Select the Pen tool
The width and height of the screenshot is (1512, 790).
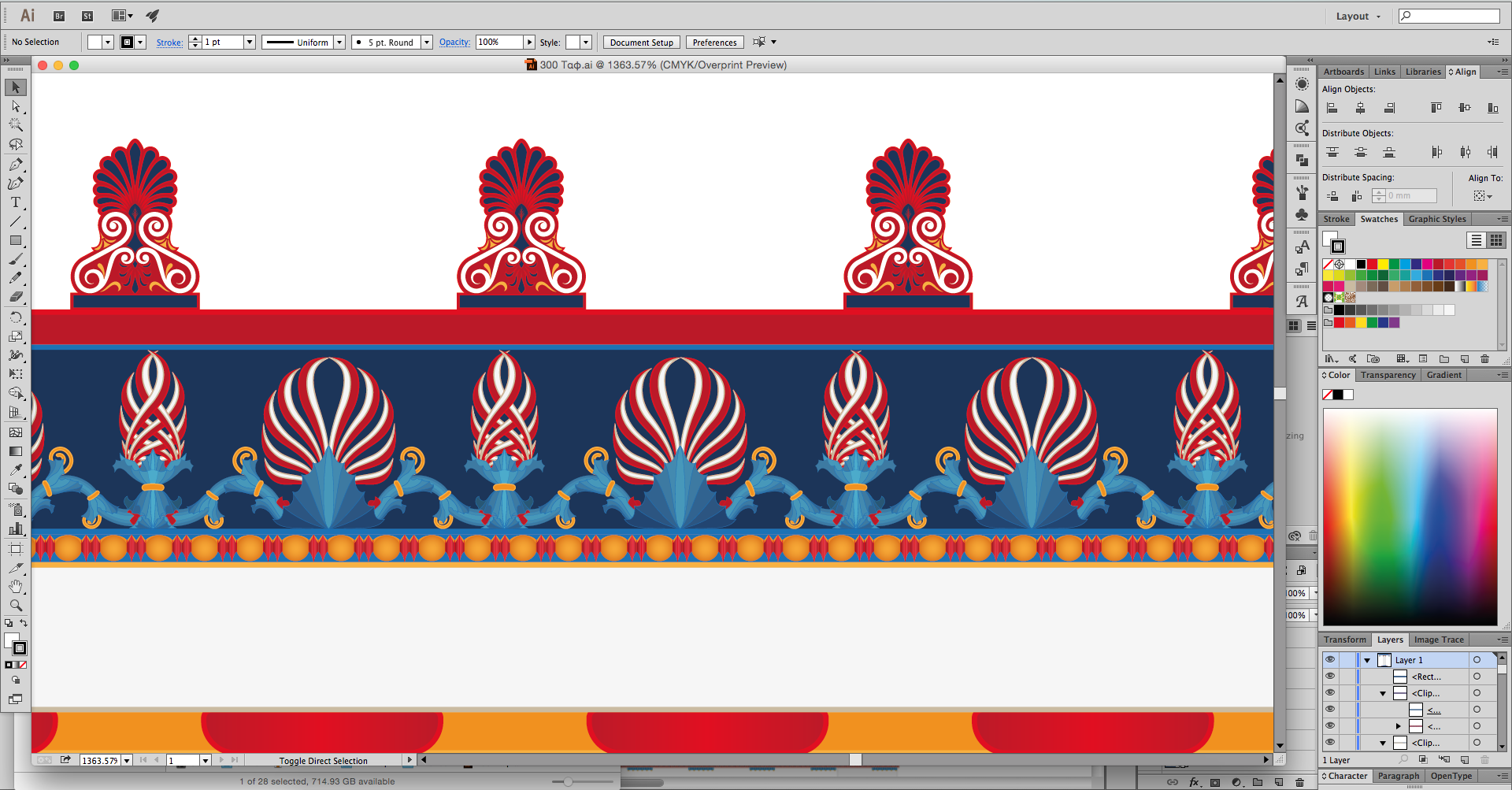pyautogui.click(x=16, y=165)
